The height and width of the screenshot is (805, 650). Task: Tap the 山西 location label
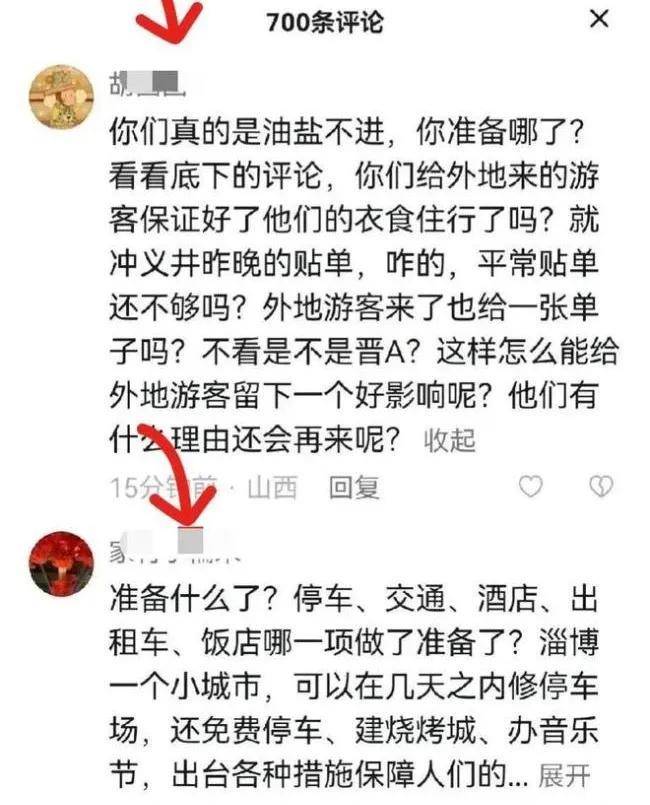(x=272, y=487)
